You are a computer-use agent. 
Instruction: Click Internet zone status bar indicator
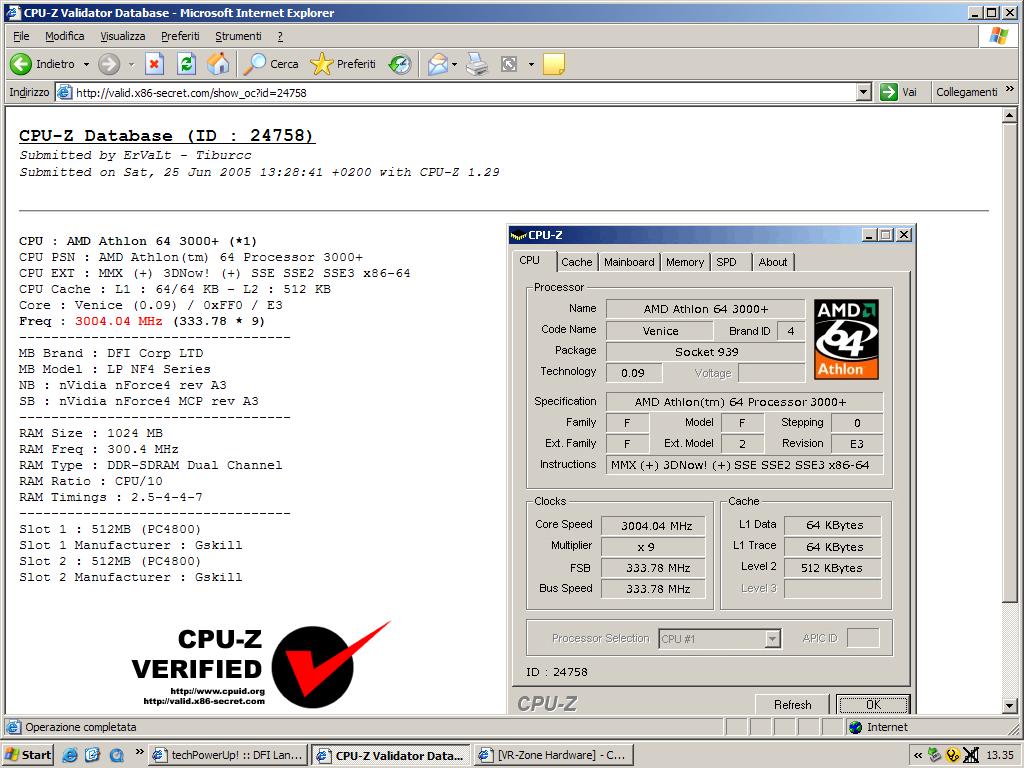879,727
